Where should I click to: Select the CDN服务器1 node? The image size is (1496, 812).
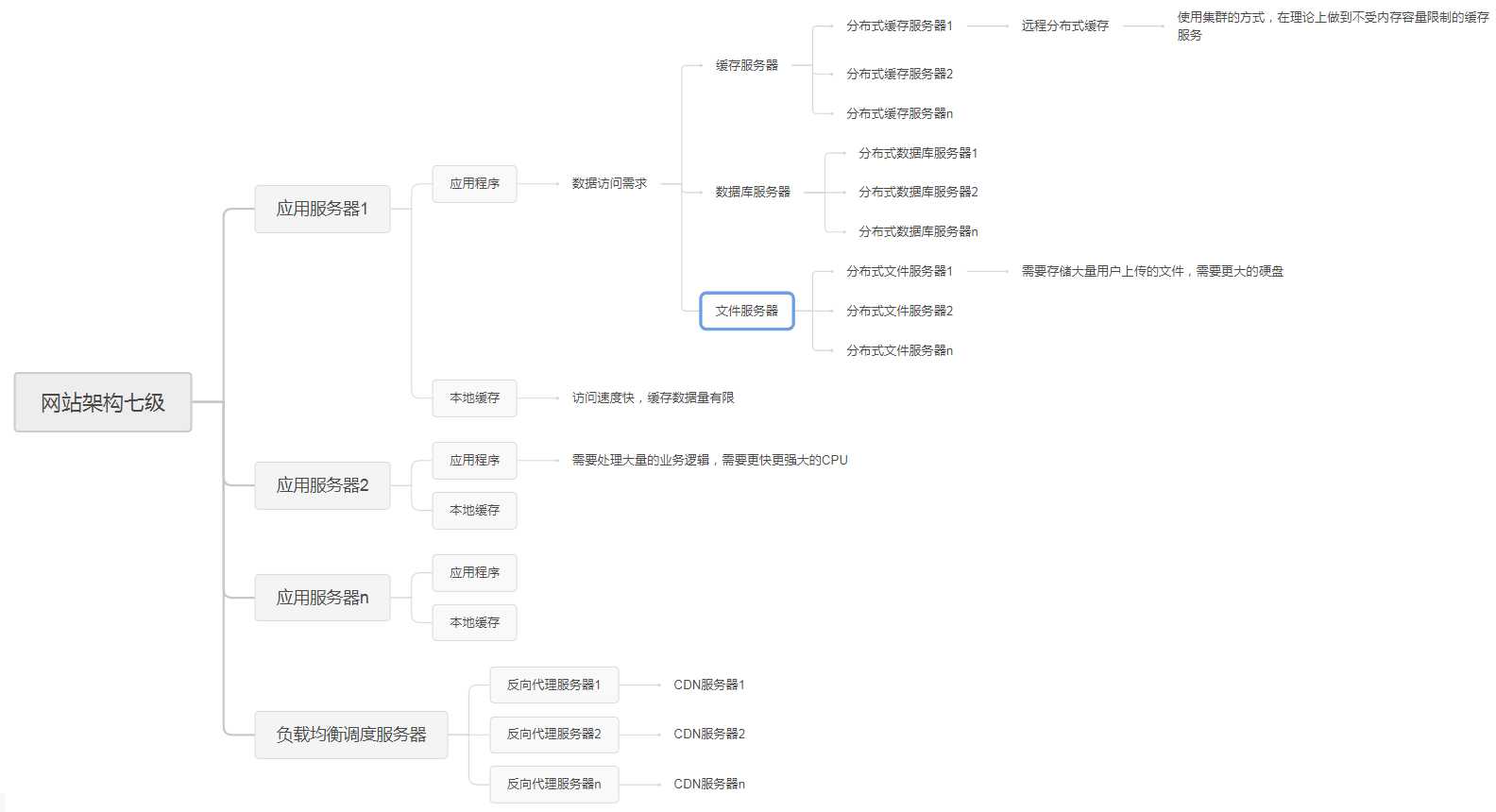(709, 685)
